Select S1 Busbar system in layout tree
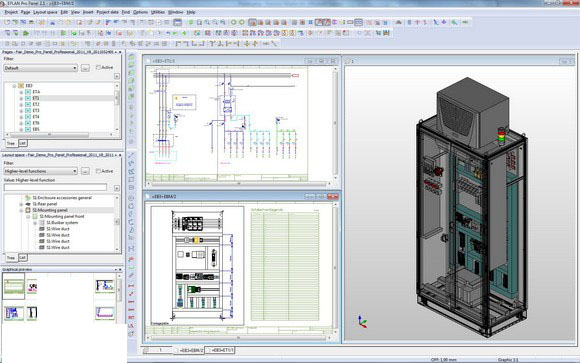The width and height of the screenshot is (580, 363). tap(62, 223)
